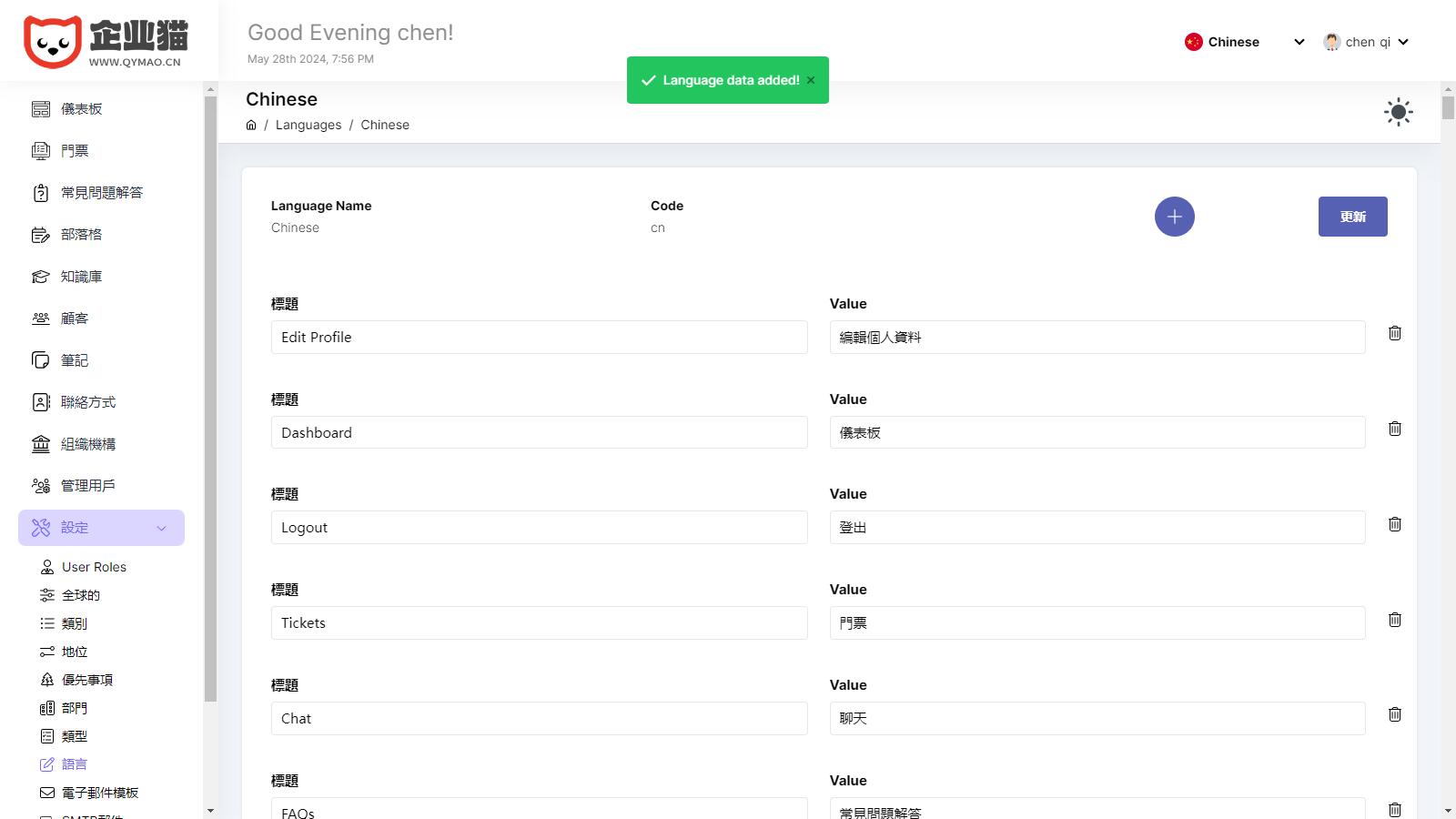Open the chen qi user menu
Screen dimensions: 1456x819
1366,42
